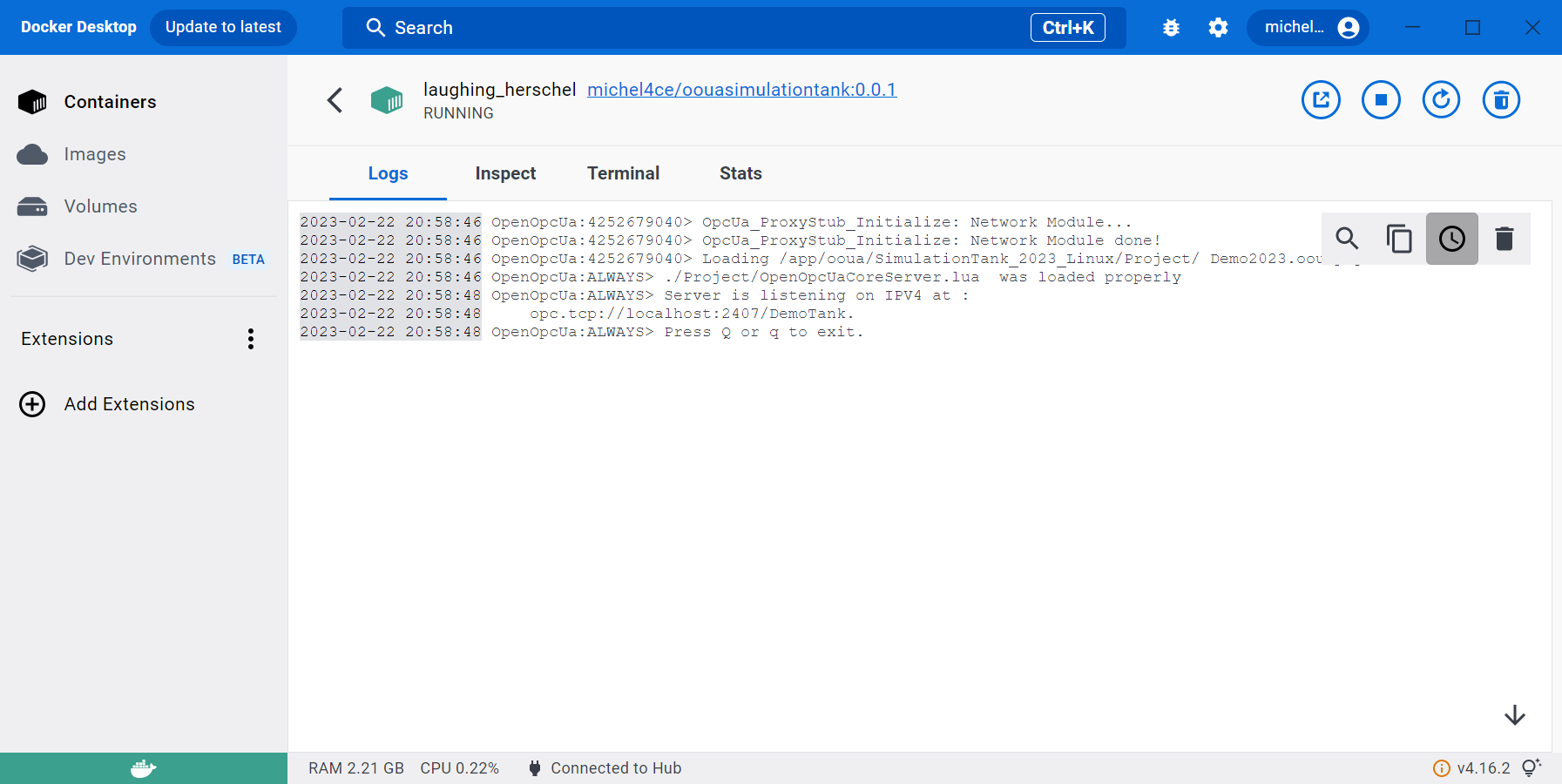Switch to the Inspect tab
This screenshot has height=784, width=1562.
tap(505, 173)
